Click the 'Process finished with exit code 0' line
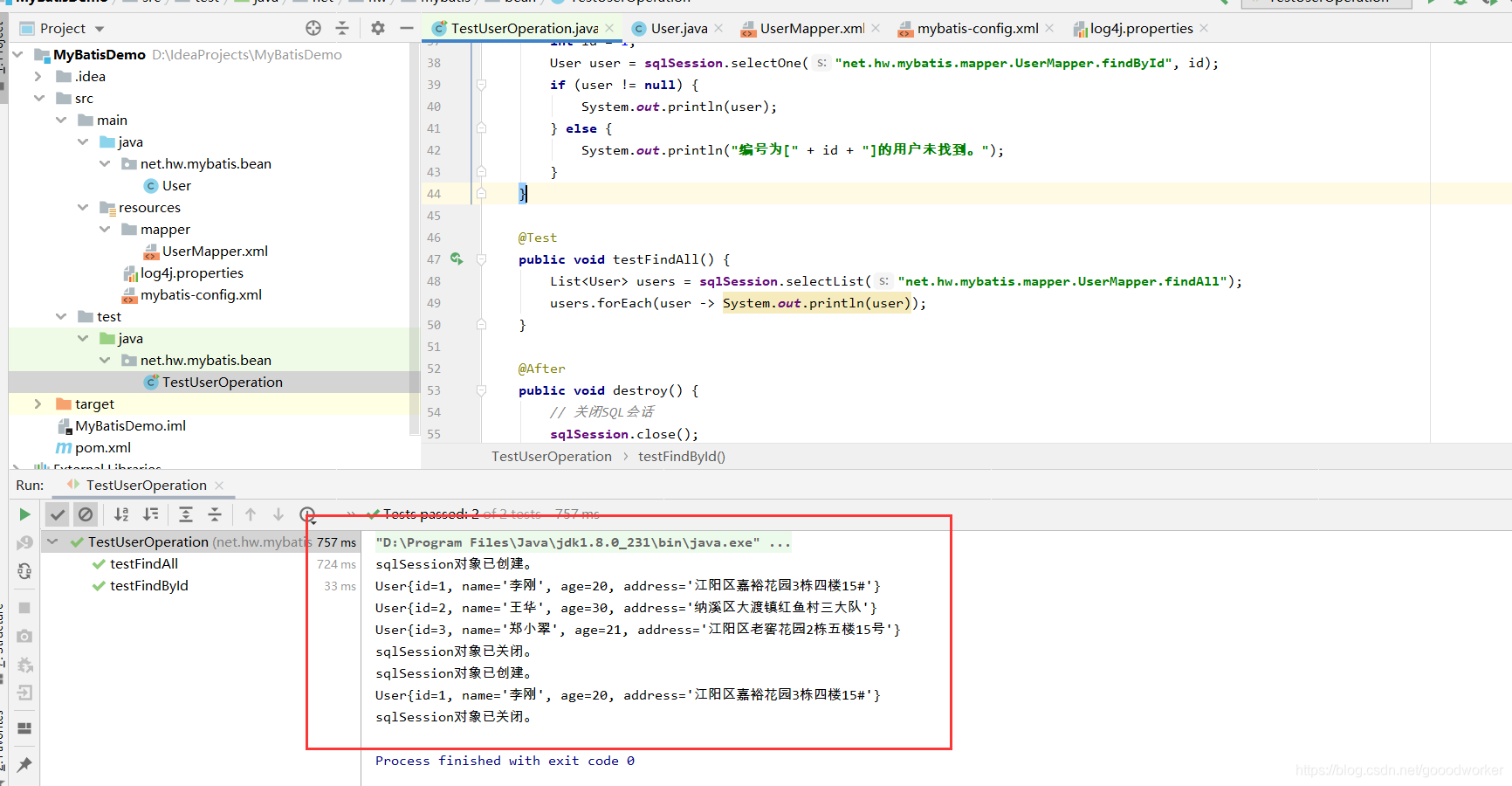The image size is (1512, 786). (x=505, y=761)
